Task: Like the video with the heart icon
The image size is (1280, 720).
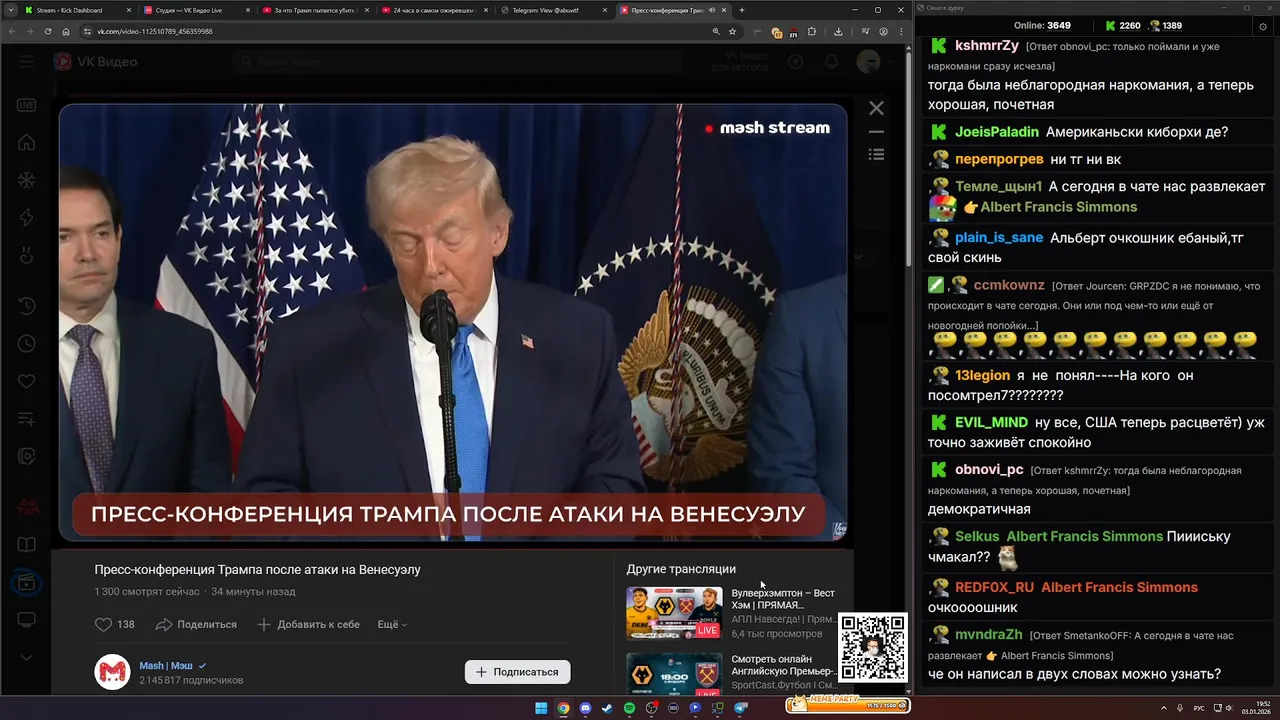Action: tap(103, 624)
